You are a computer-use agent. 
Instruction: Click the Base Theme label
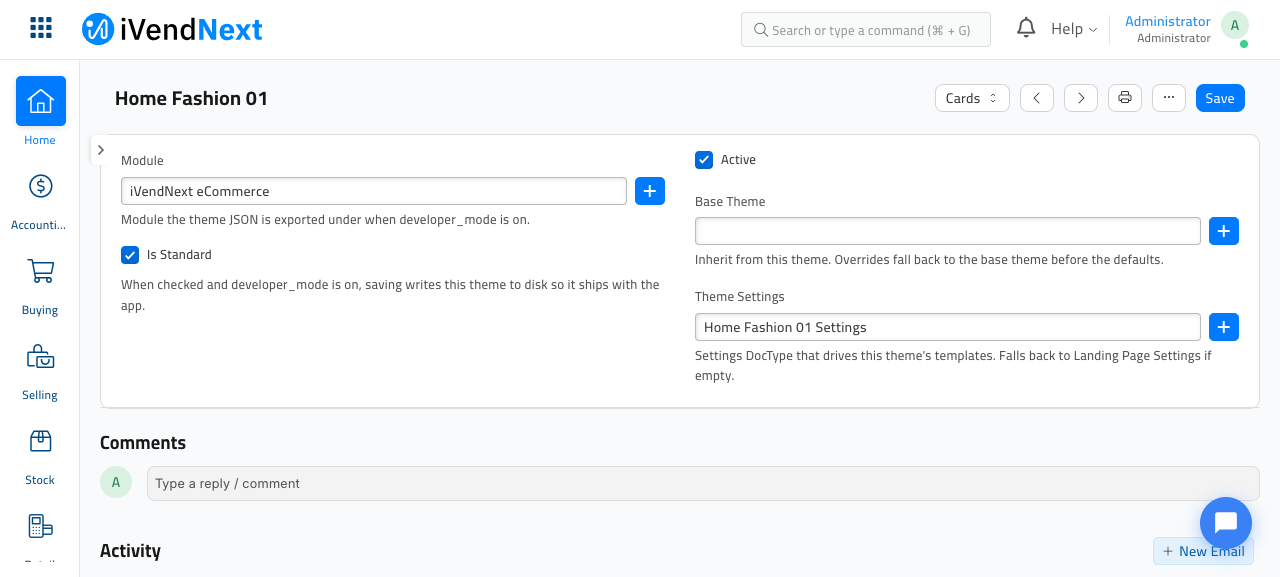click(730, 202)
